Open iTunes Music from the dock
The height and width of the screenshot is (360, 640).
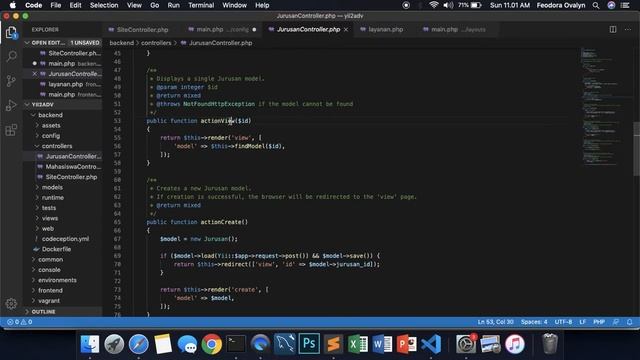tap(515, 344)
